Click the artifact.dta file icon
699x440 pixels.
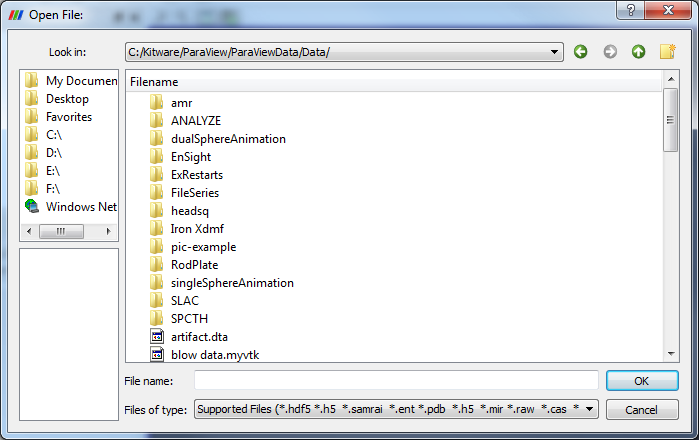[x=156, y=337]
